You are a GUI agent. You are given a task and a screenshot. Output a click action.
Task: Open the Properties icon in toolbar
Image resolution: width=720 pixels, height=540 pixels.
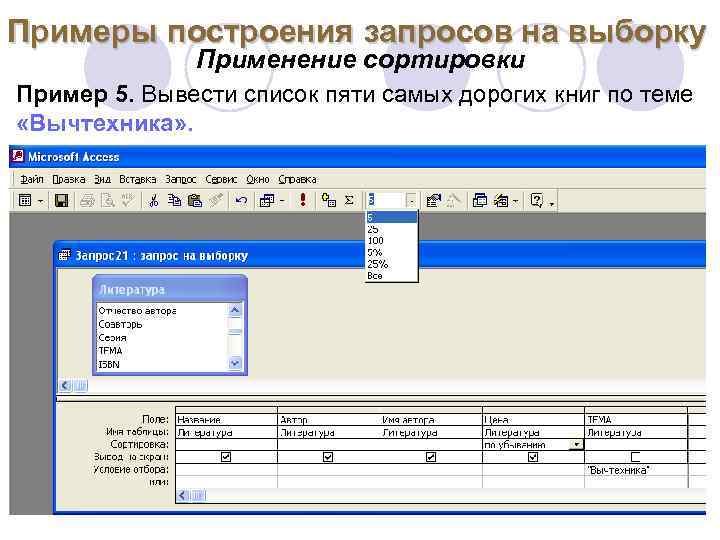tap(433, 201)
